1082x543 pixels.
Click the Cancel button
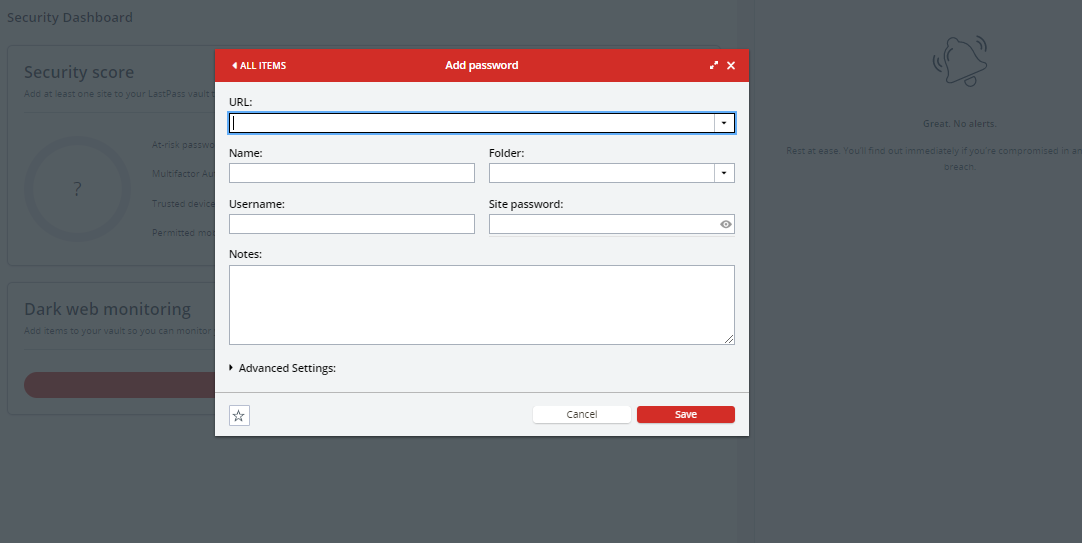coord(582,415)
